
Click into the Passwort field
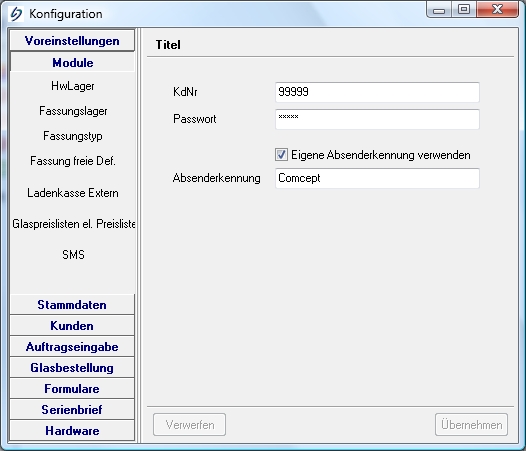(377, 119)
